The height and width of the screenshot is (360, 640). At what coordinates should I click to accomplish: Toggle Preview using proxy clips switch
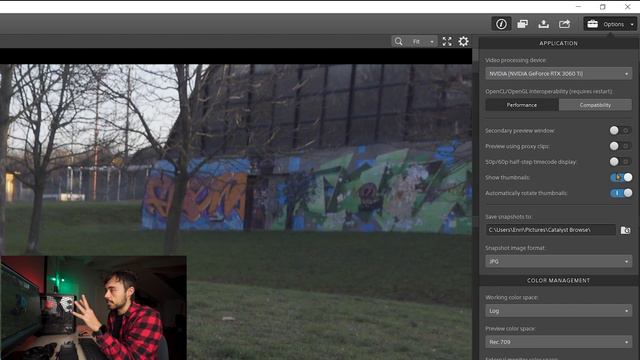tap(620, 146)
